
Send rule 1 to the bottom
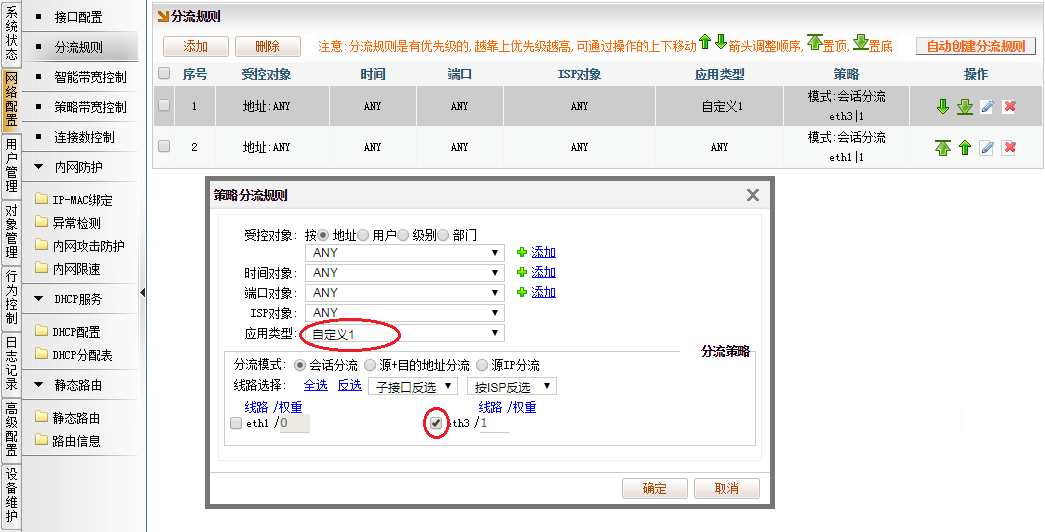click(964, 107)
